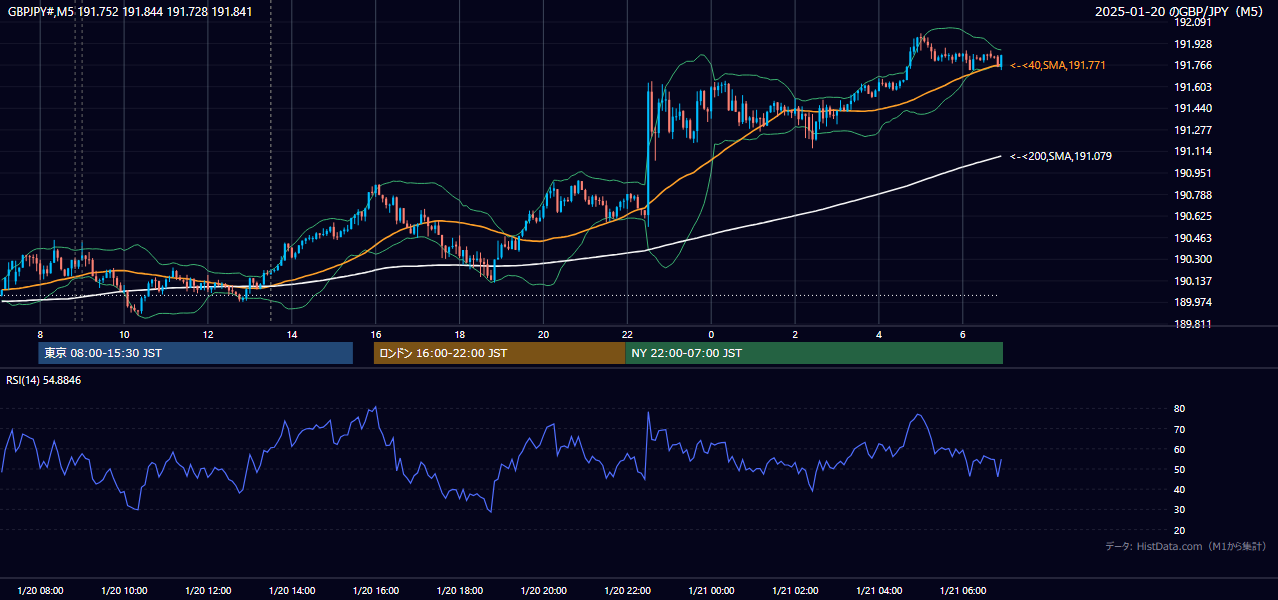Click the RSI axis level 50
Viewport: 1278px width, 600px height.
pos(1179,469)
